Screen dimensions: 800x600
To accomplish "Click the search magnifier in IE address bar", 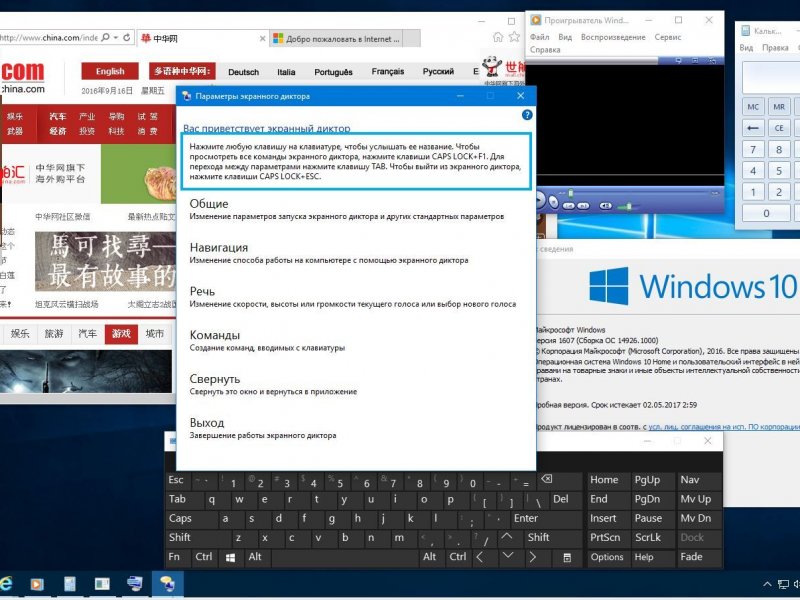I will [x=106, y=38].
